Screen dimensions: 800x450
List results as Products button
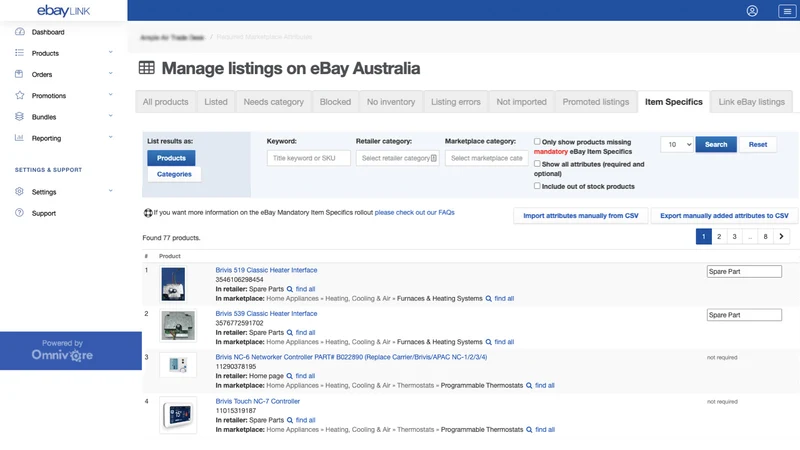click(171, 158)
